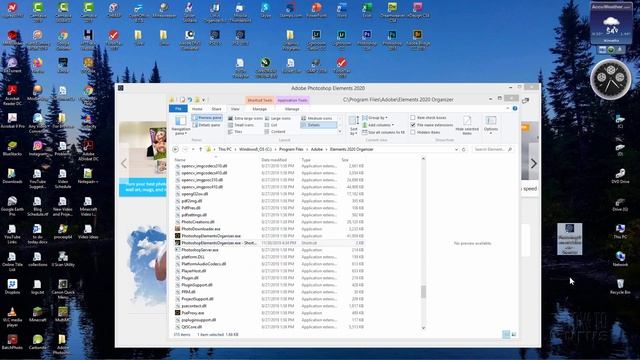The width and height of the screenshot is (640, 360).
Task: Open the Network desktop icon
Action: pyautogui.click(x=620, y=258)
